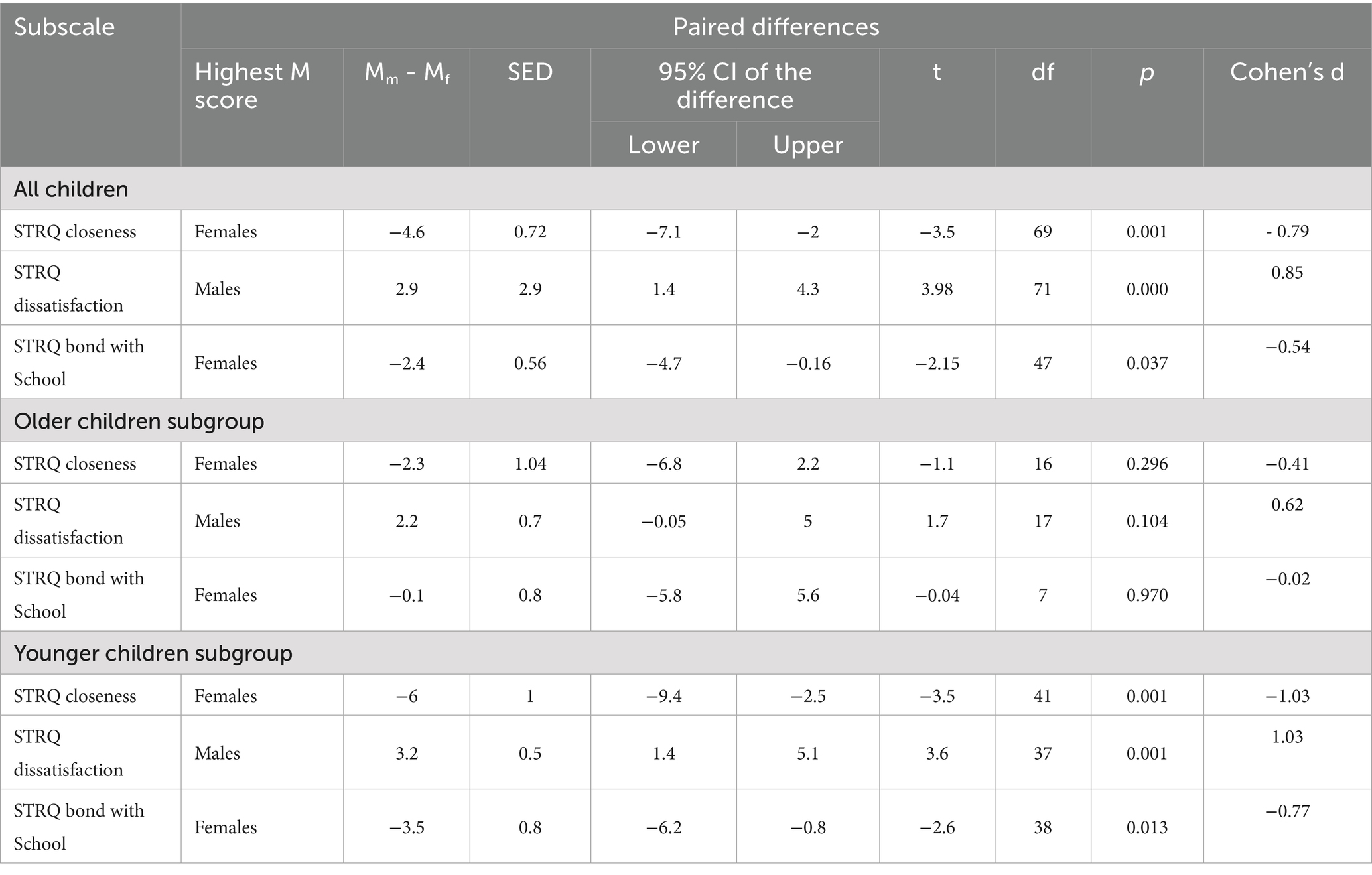The width and height of the screenshot is (1372, 875).
Task: Click the SED column header
Action: point(530,72)
